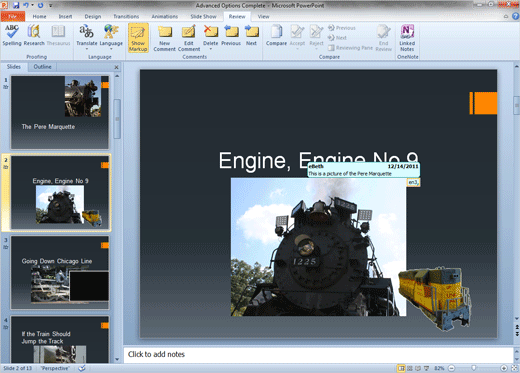Save the presentation from Quick Access Toolbar
The image size is (520, 373).
point(16,5)
